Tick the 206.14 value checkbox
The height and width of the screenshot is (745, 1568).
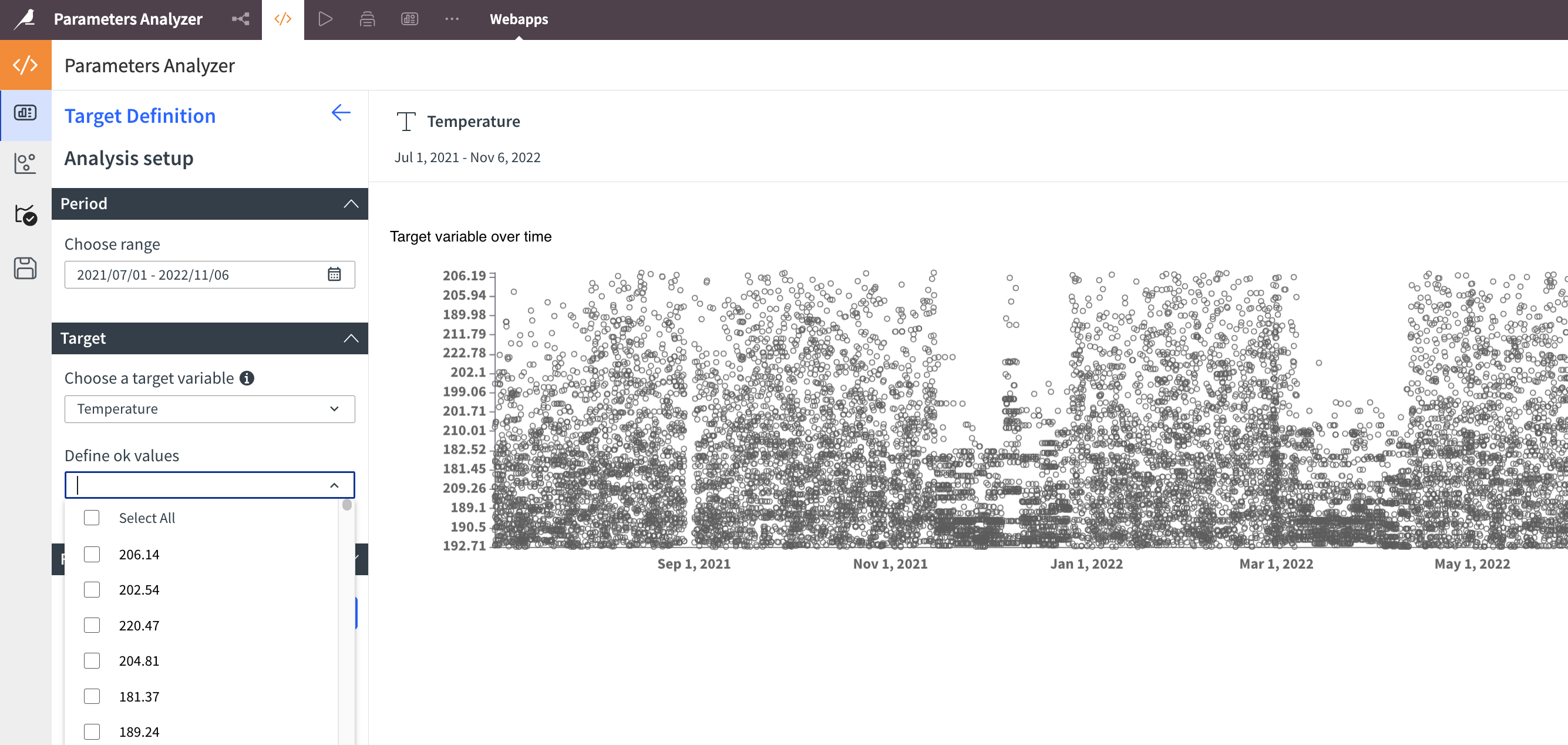(92, 554)
